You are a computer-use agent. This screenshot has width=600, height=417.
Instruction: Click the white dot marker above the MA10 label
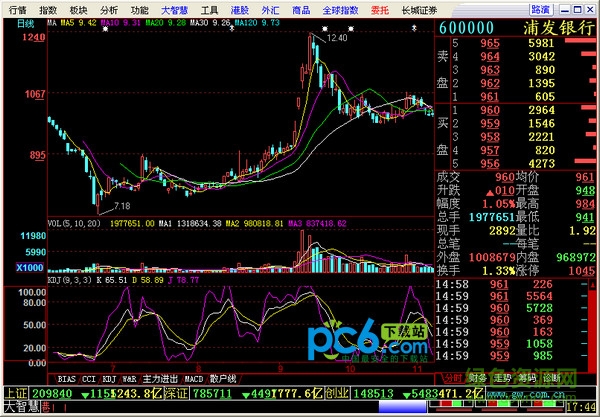pyautogui.click(x=105, y=29)
